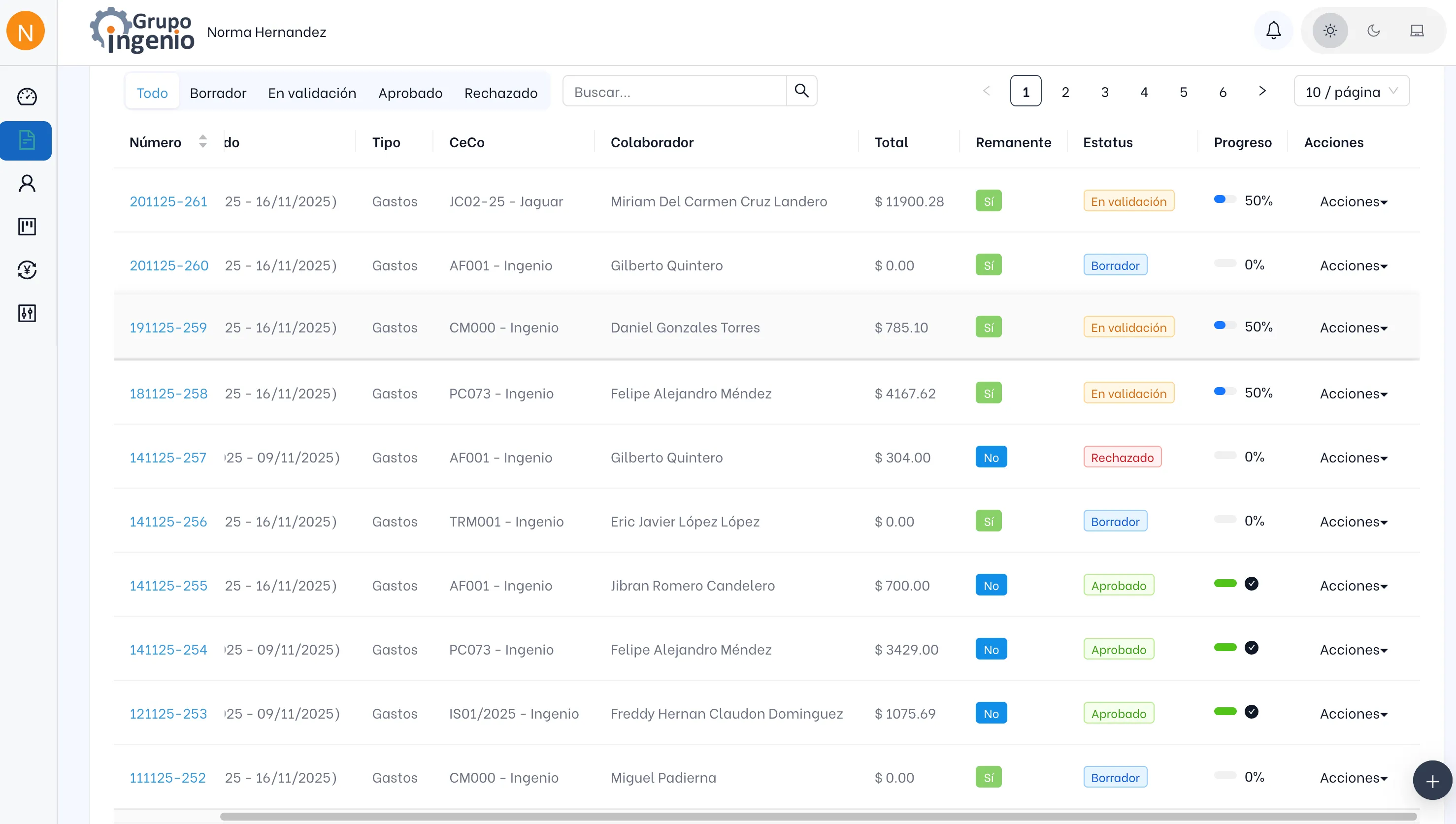Open the yen currency exchange sidebar icon
Image resolution: width=1456 pixels, height=824 pixels.
click(27, 270)
